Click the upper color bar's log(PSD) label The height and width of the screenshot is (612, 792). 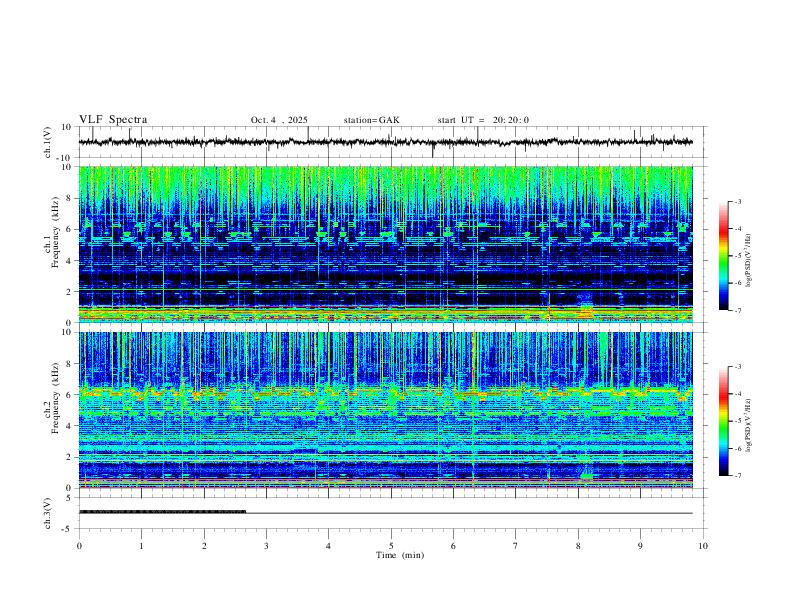749,260
